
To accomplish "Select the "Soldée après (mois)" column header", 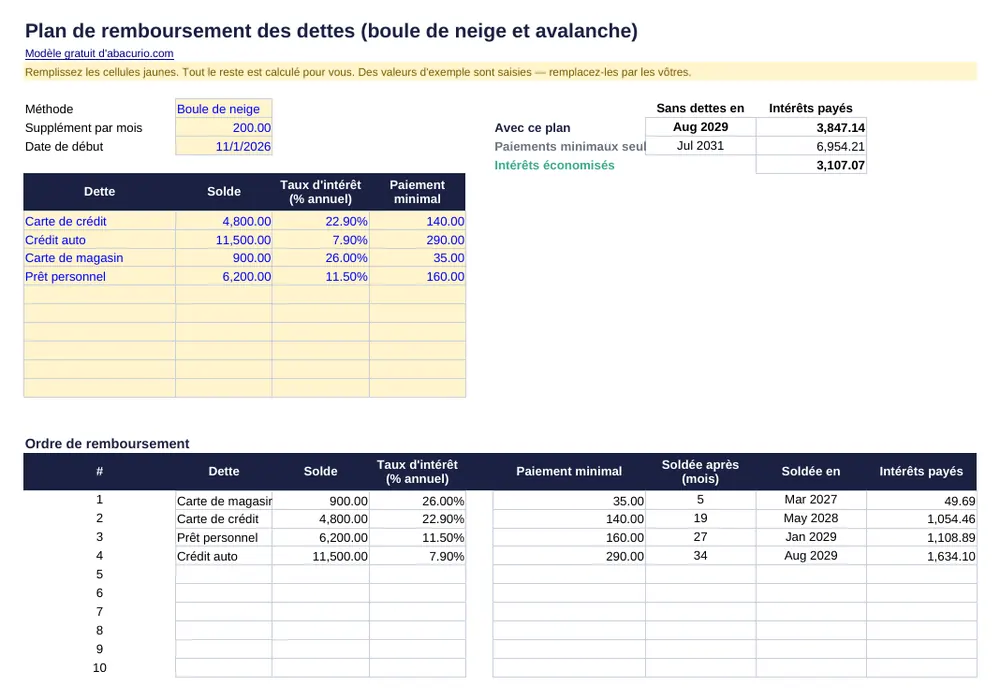I will [700, 472].
